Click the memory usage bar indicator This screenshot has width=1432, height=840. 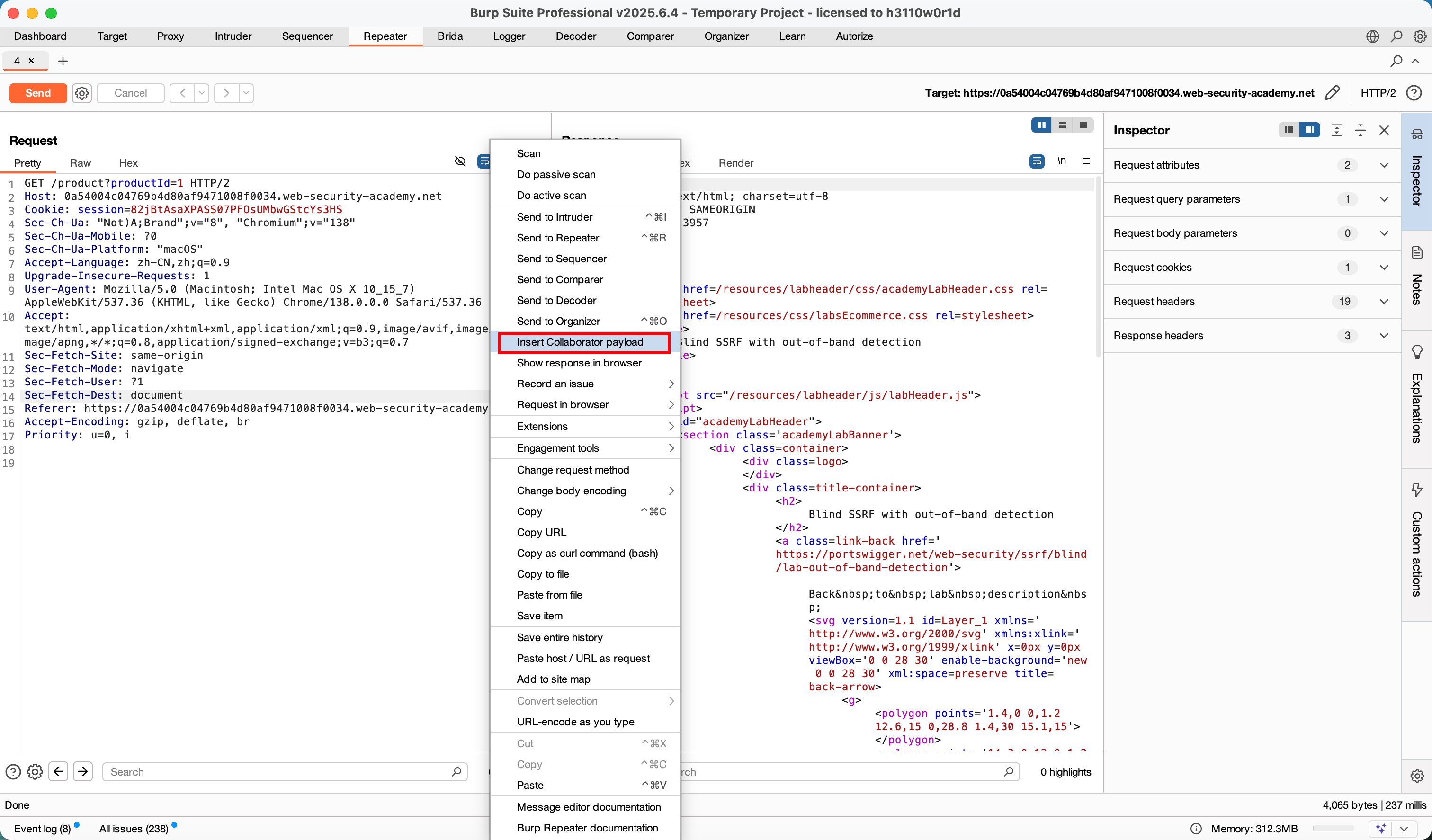1333,828
